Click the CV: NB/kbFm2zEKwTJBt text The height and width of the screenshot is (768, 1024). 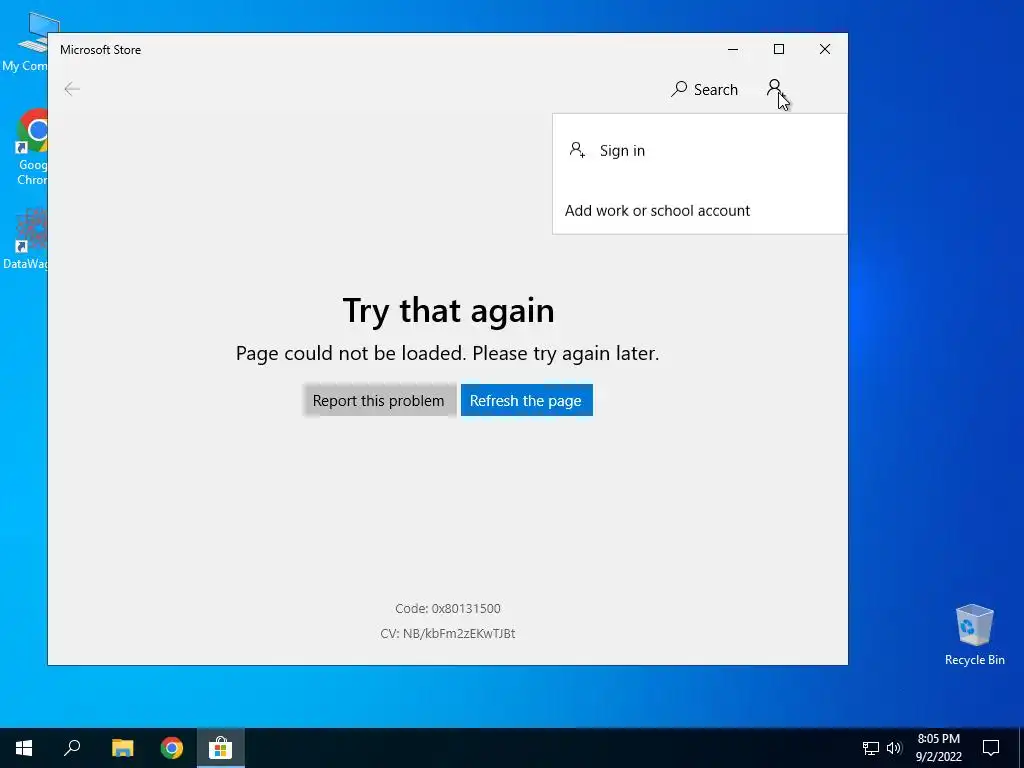pyautogui.click(x=448, y=633)
